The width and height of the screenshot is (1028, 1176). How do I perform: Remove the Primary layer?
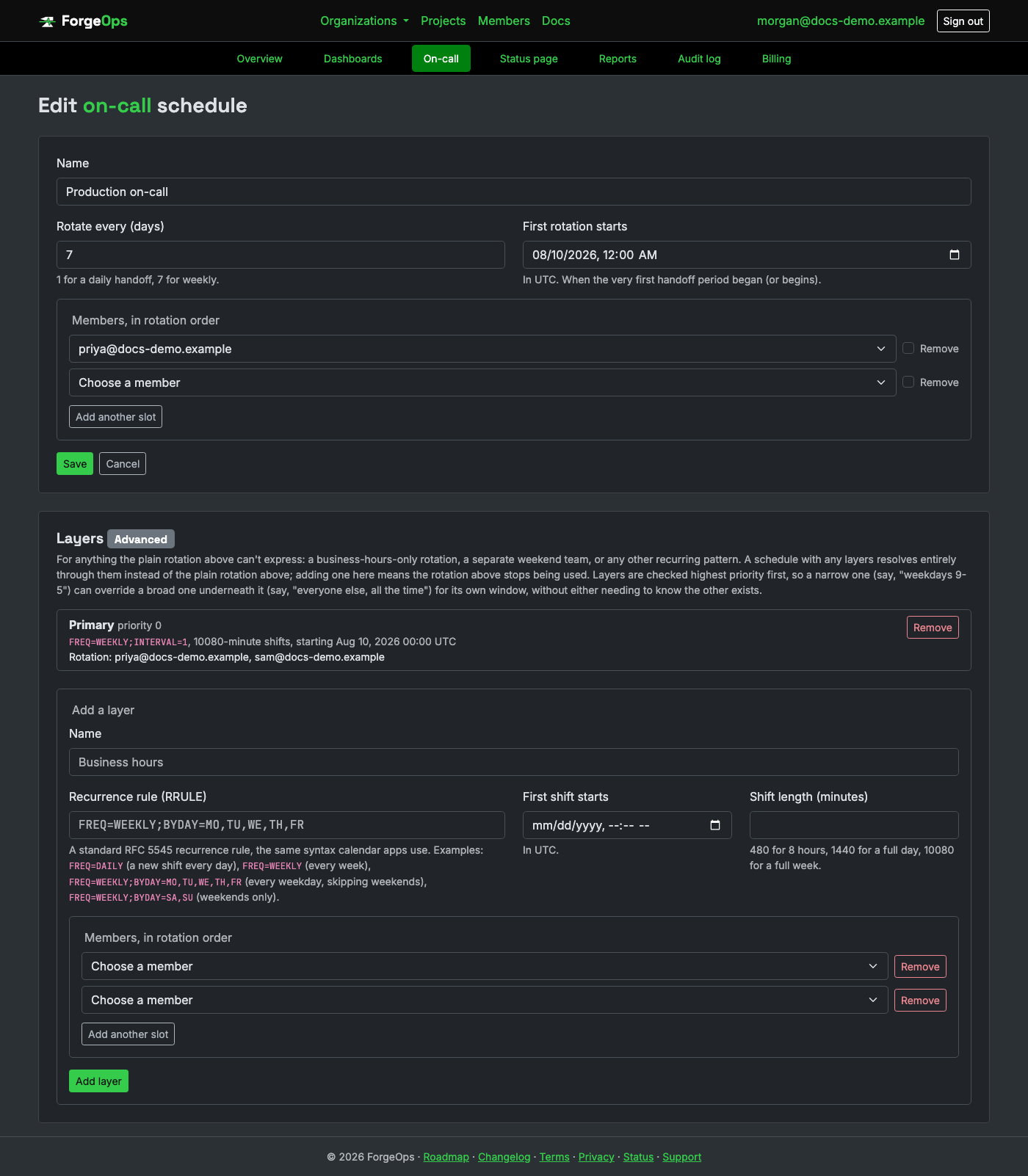[x=933, y=628]
